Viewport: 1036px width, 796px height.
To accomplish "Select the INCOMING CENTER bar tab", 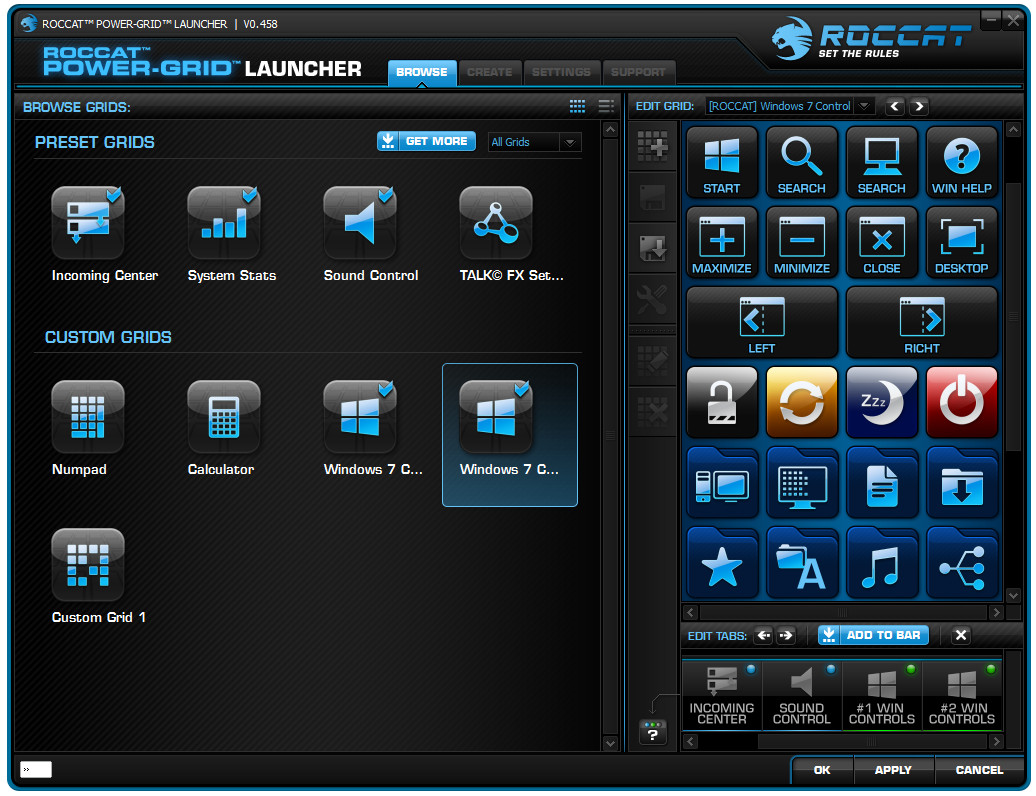I will click(722, 696).
